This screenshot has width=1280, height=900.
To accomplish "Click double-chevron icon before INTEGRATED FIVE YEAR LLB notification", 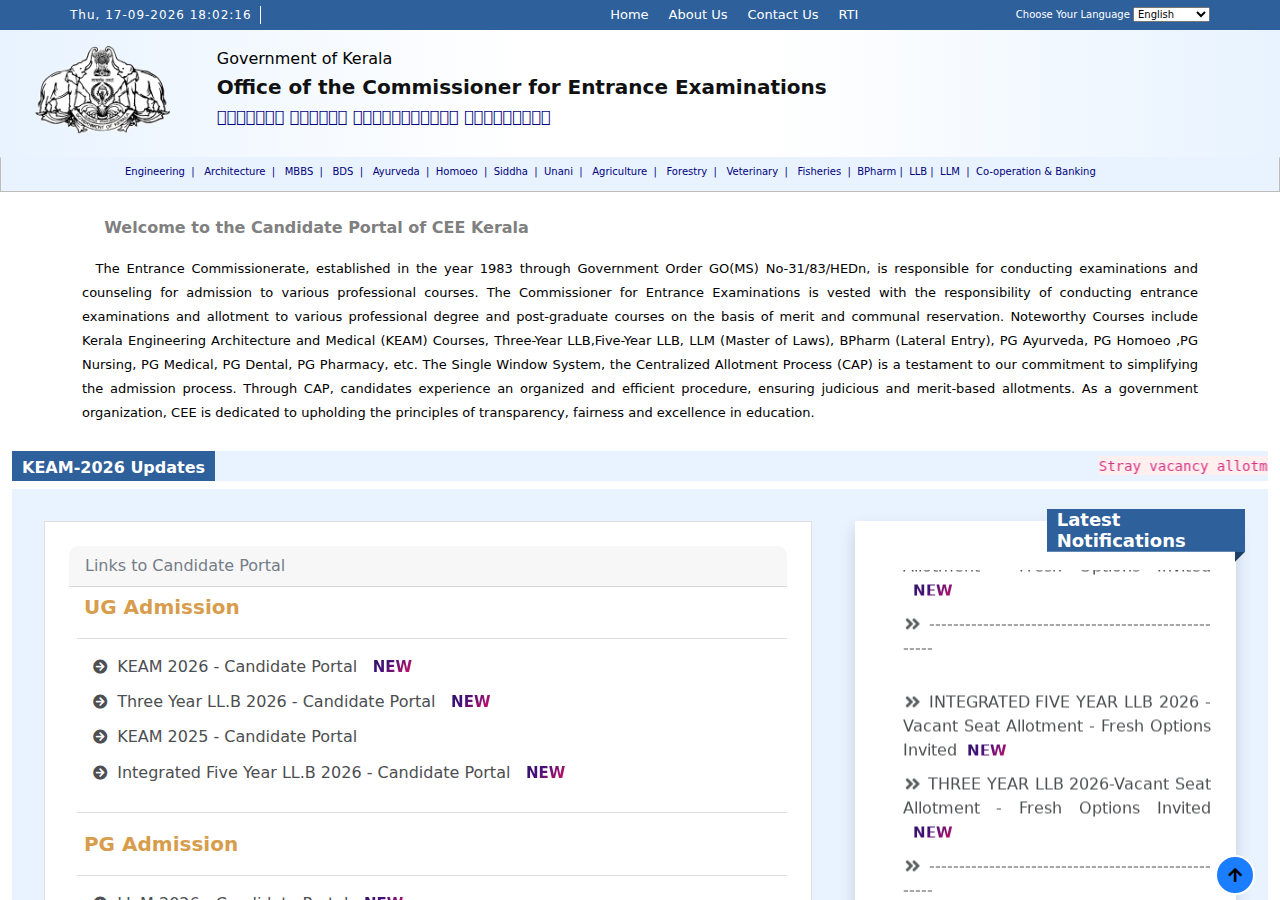I will [912, 702].
